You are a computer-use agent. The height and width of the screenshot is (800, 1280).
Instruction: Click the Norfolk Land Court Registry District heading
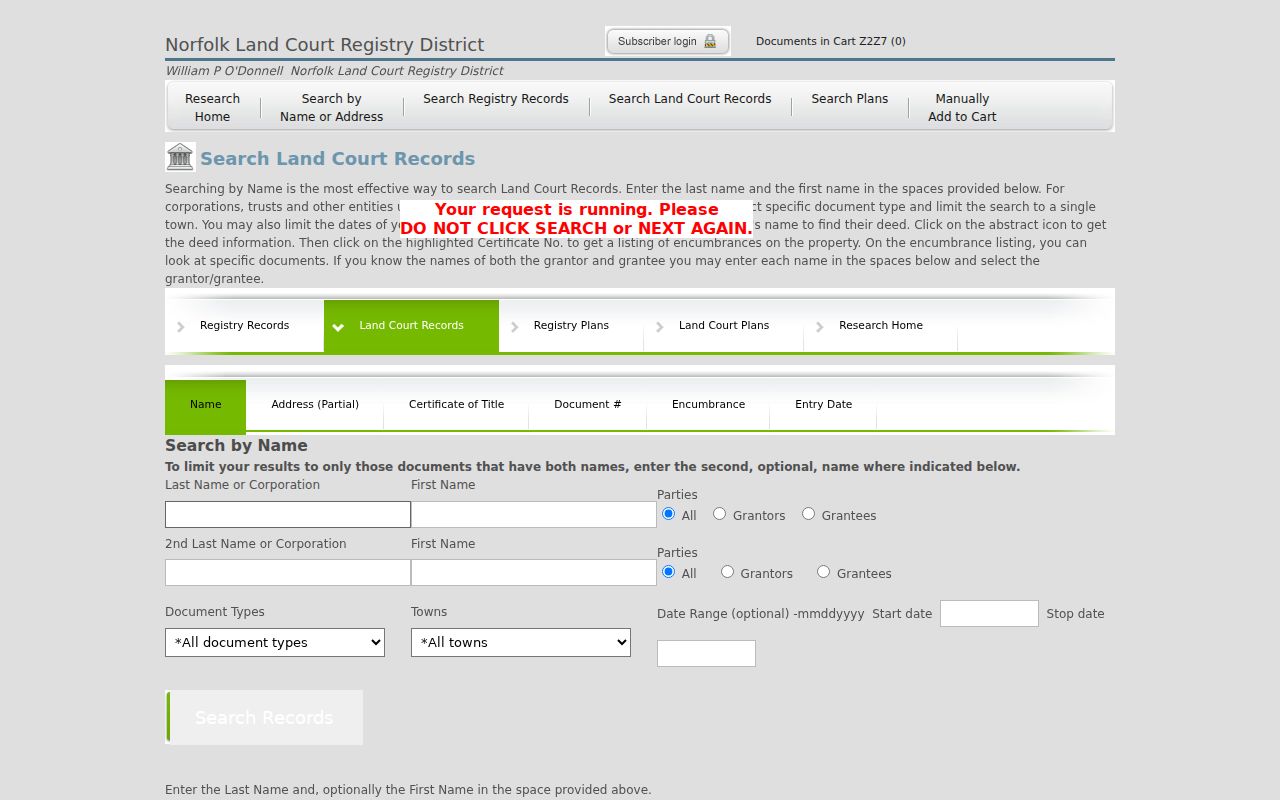coord(325,45)
